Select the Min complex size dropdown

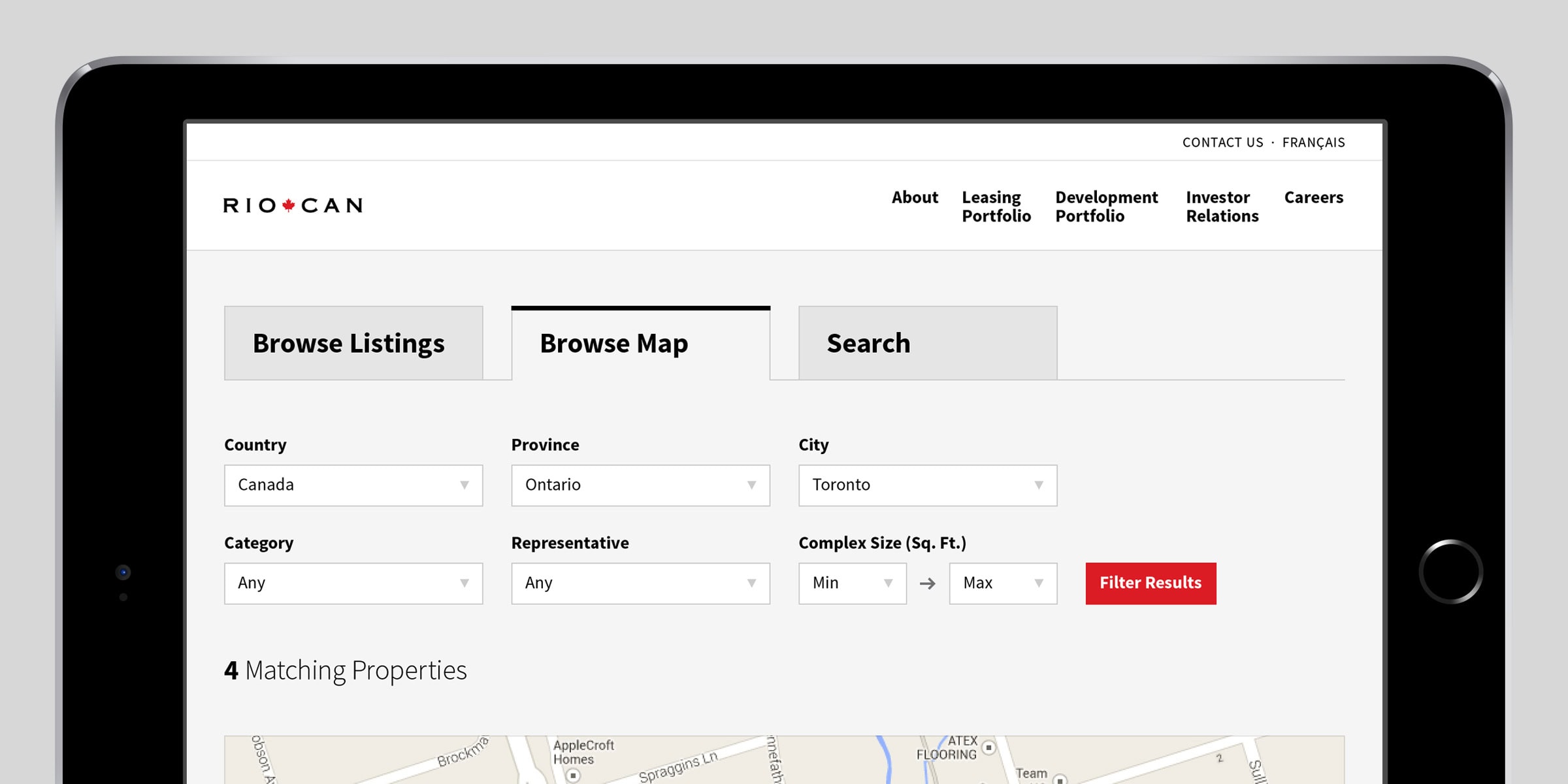pos(852,583)
